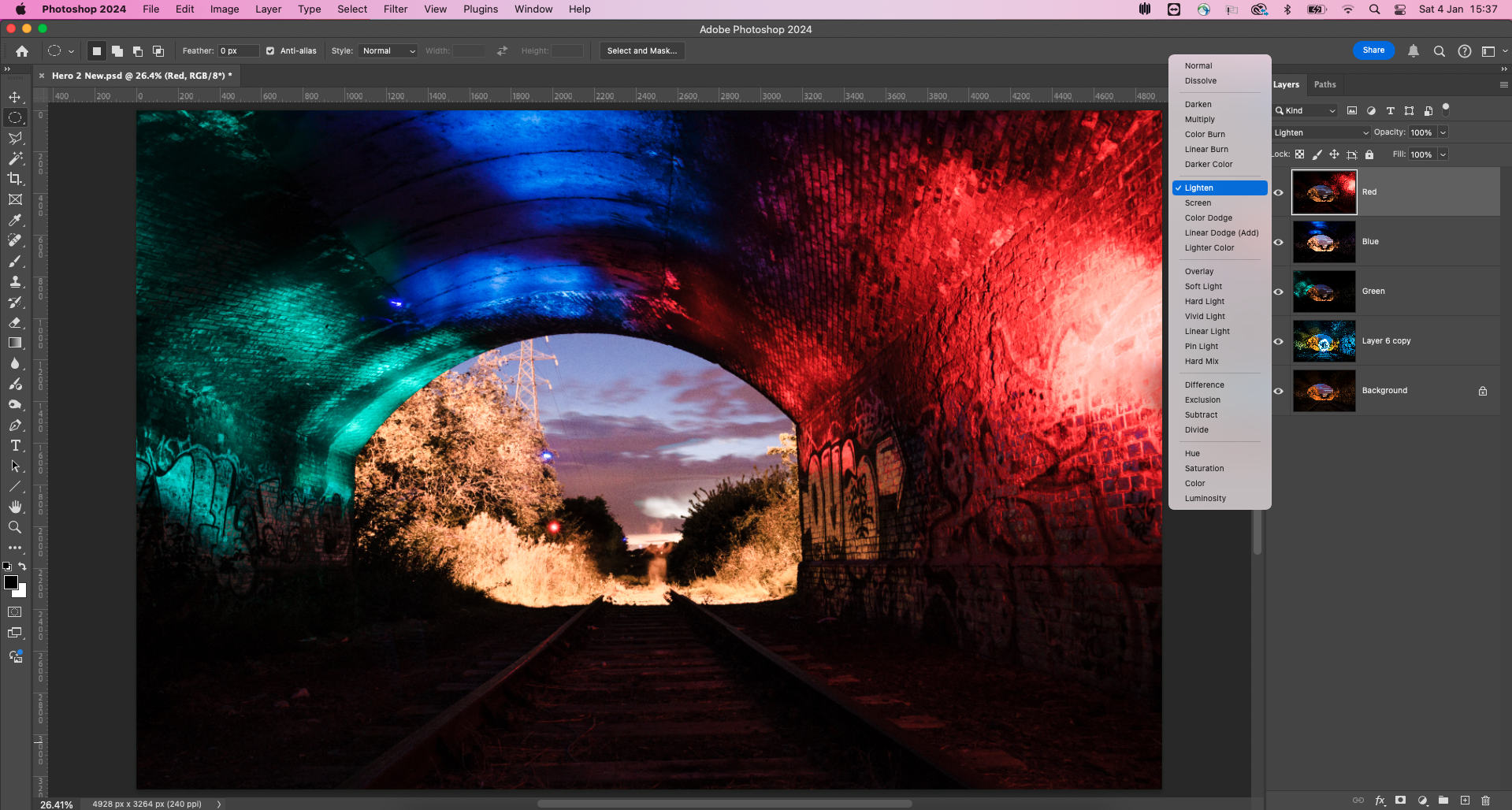This screenshot has height=810, width=1512.
Task: Expand the layer Opacity dropdown arrow
Action: (1443, 132)
